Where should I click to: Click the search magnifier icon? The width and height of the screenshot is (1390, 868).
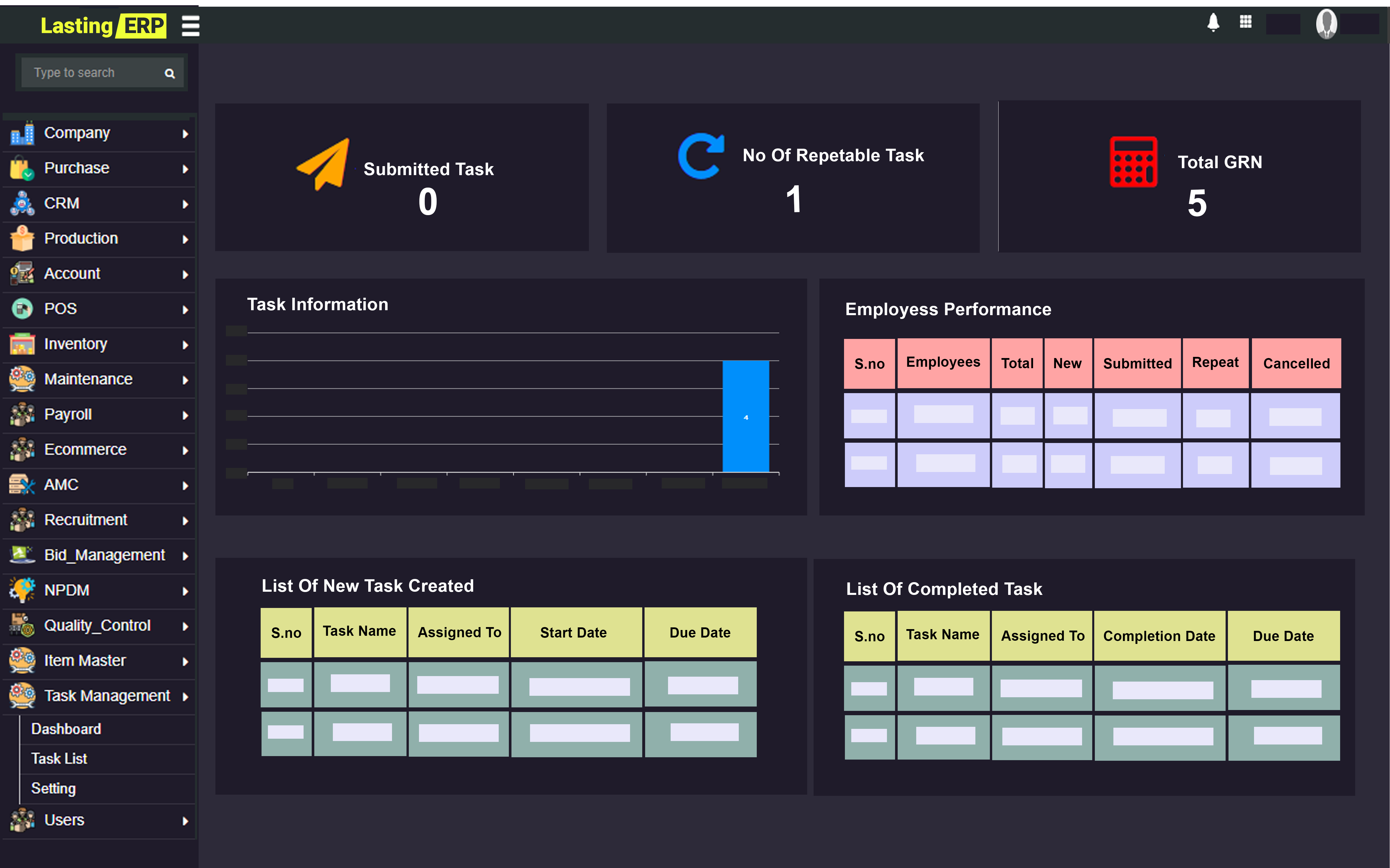[169, 73]
